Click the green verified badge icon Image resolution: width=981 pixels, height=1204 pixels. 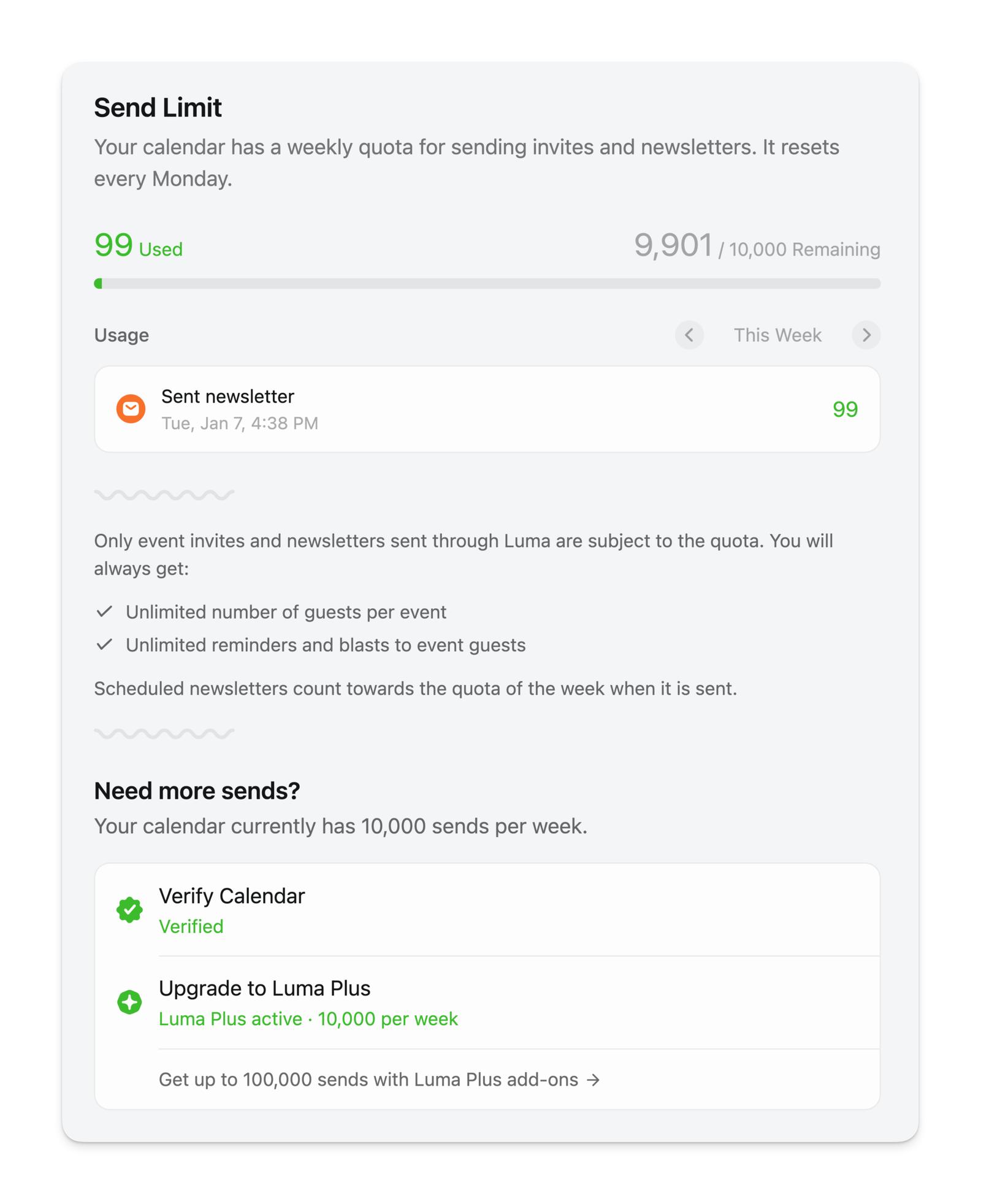(x=130, y=910)
